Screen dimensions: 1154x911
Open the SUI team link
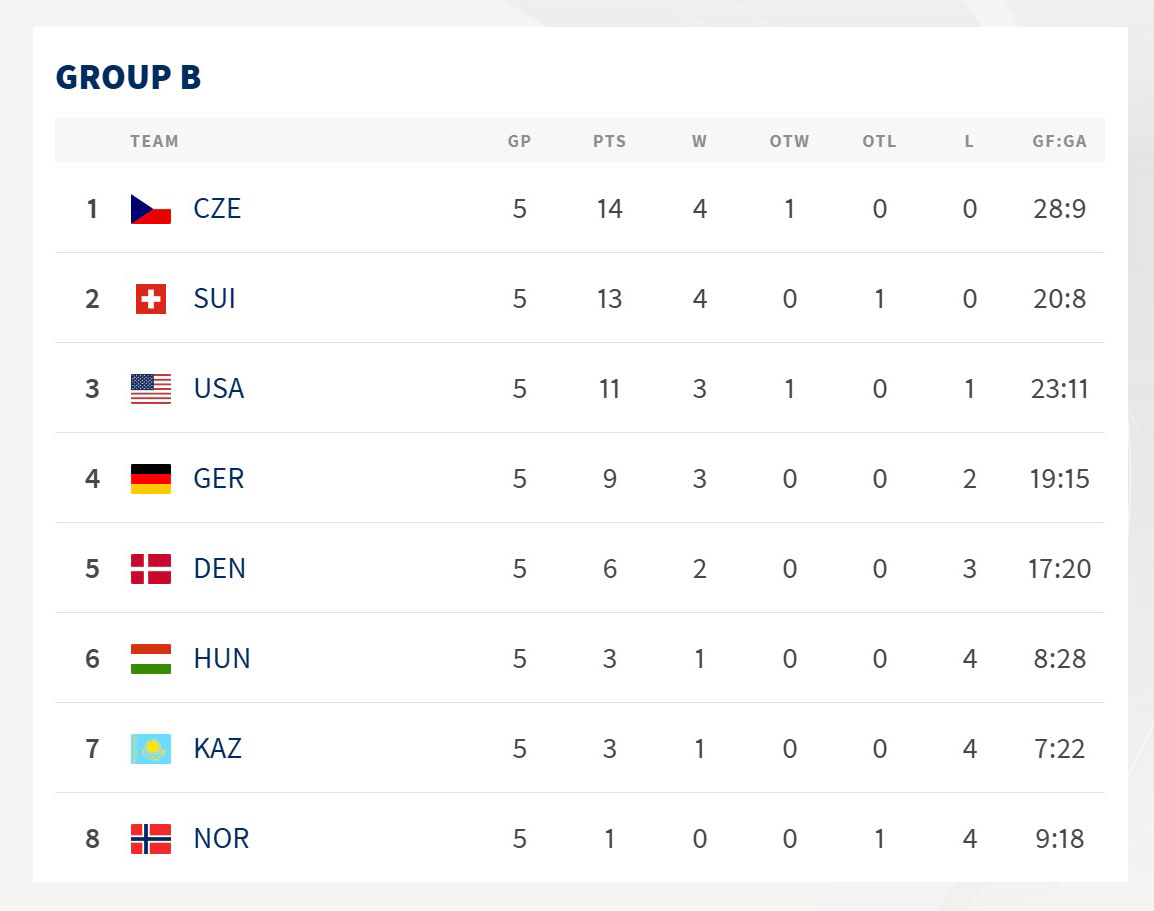coord(215,299)
